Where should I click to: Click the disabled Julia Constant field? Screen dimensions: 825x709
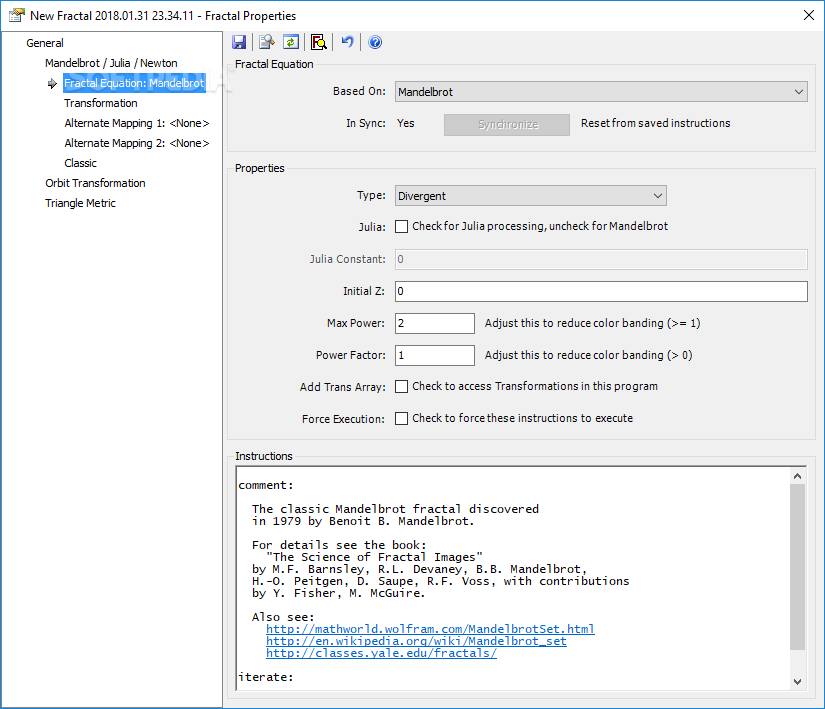[601, 260]
